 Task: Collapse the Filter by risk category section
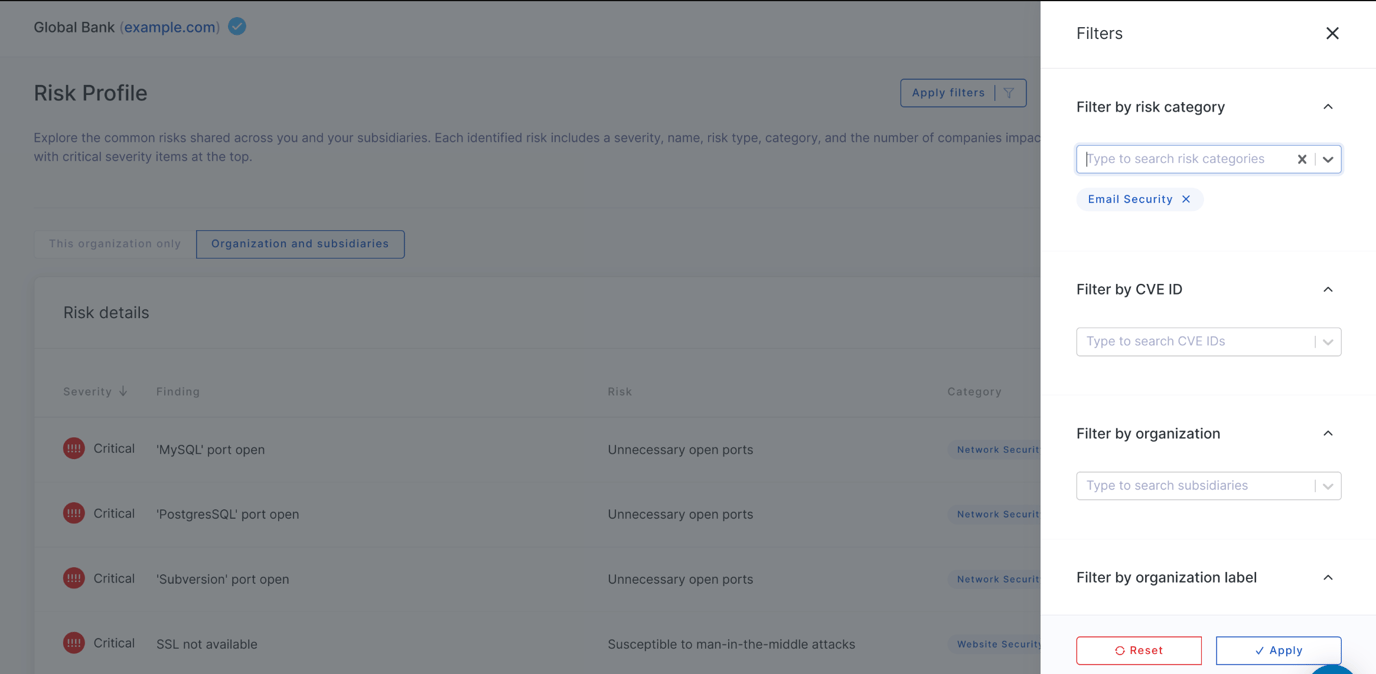[1328, 107]
